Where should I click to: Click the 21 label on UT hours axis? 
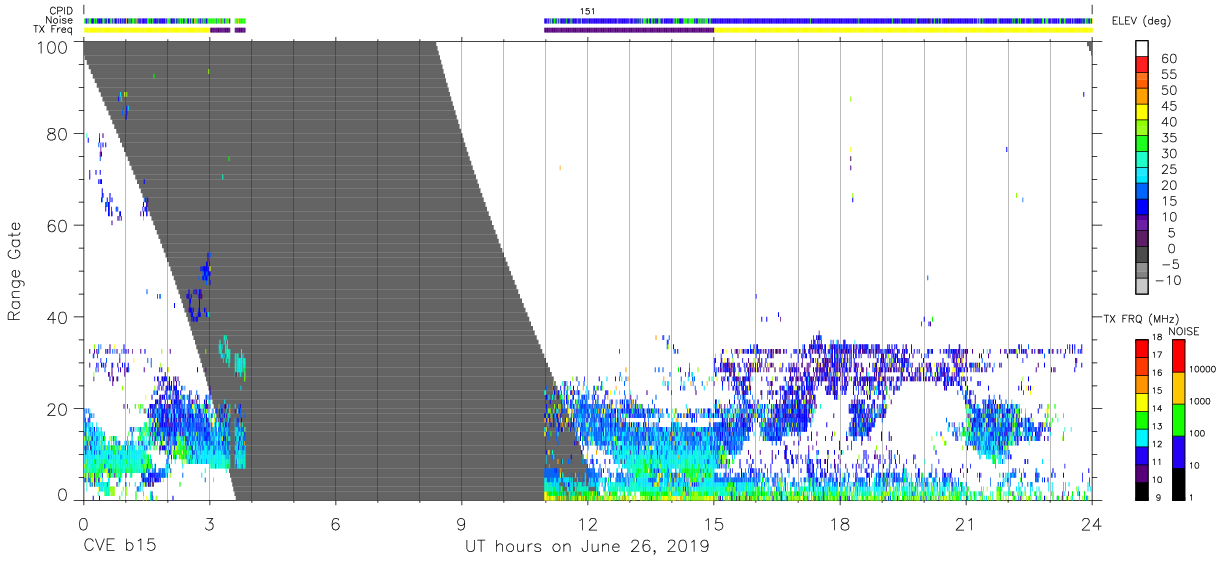[x=965, y=523]
